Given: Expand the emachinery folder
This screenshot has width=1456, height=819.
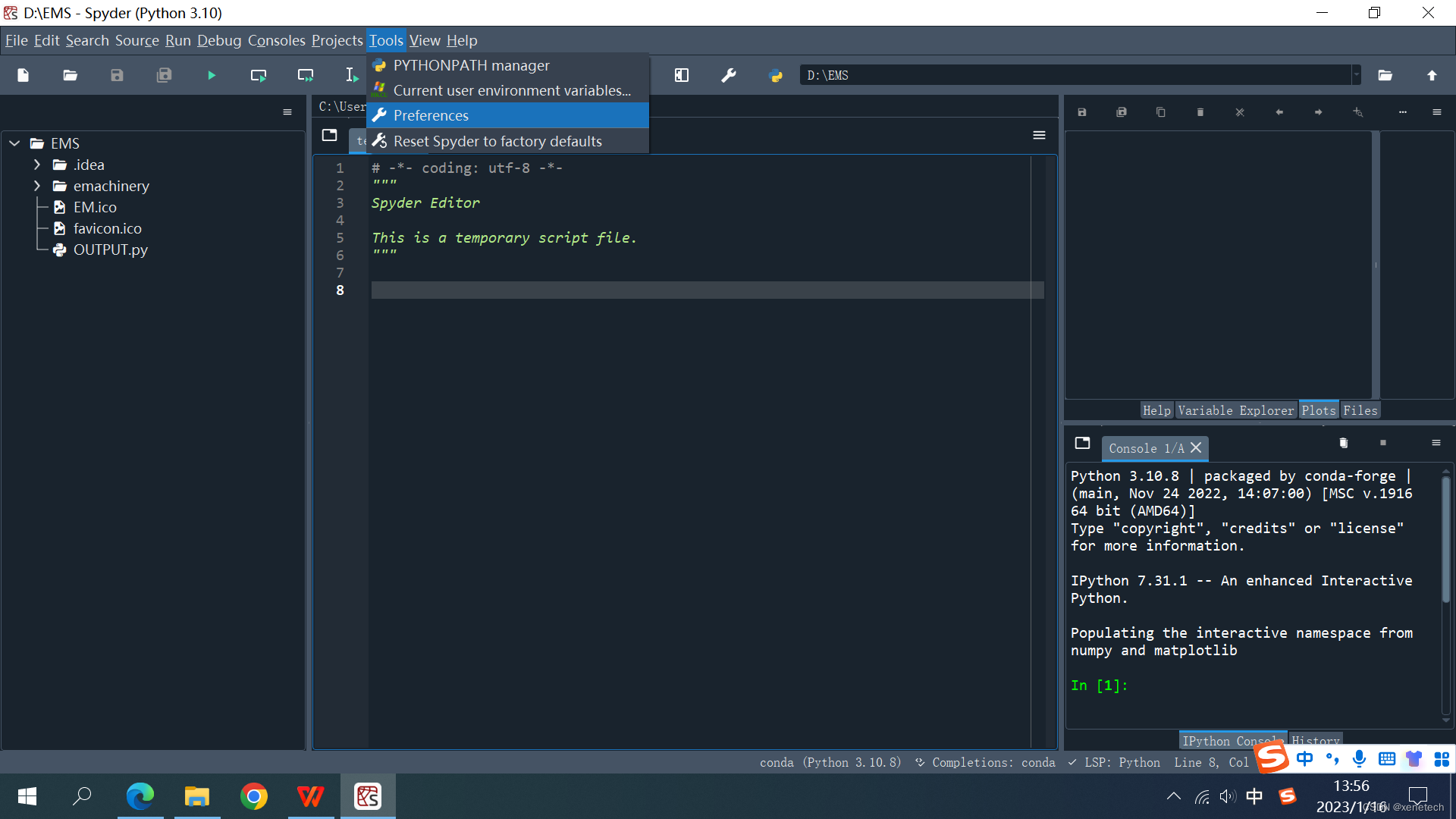Looking at the screenshot, I should coord(37,186).
